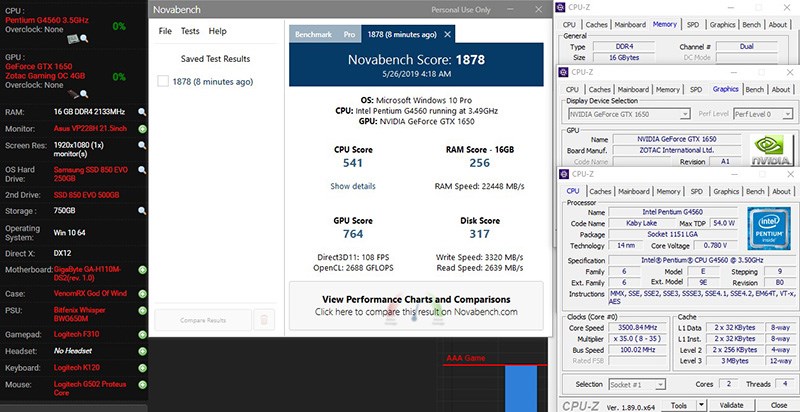Click the green plus on the Headset row
This screenshot has width=800, height=412.
point(142,351)
